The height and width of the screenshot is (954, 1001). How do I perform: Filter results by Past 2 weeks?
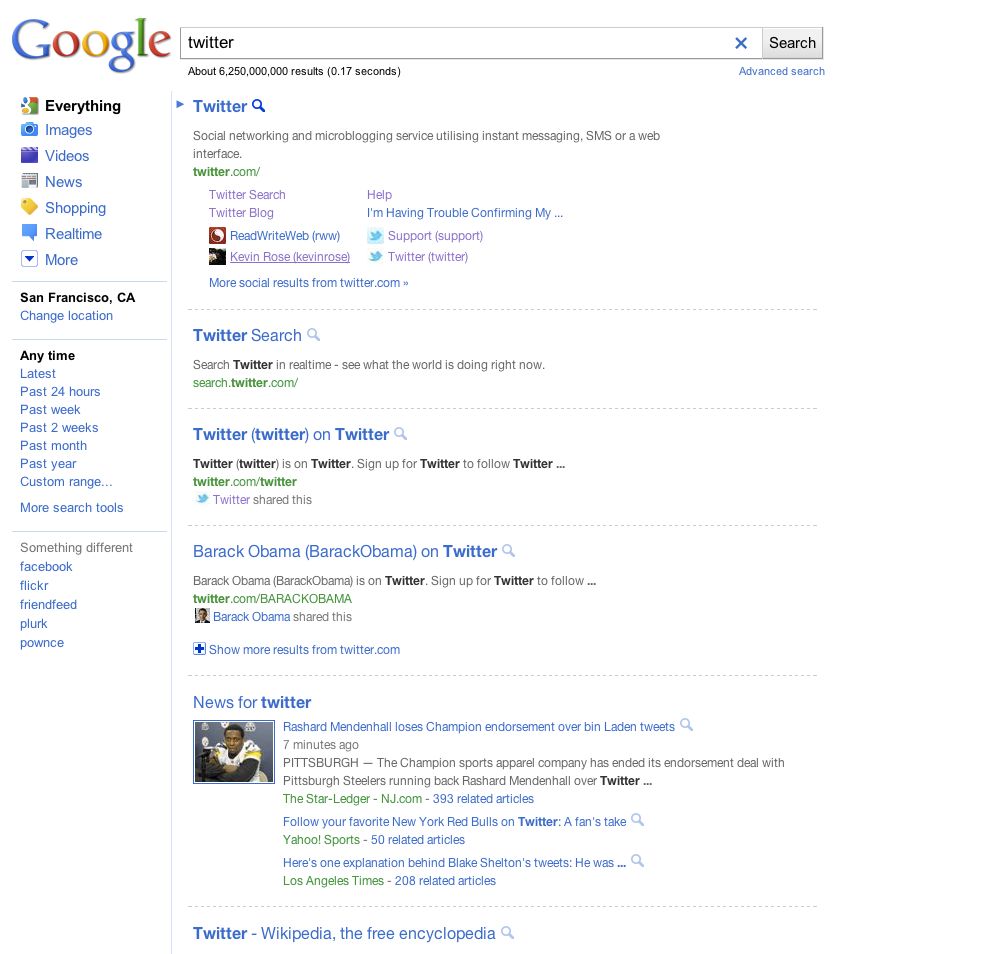[59, 427]
